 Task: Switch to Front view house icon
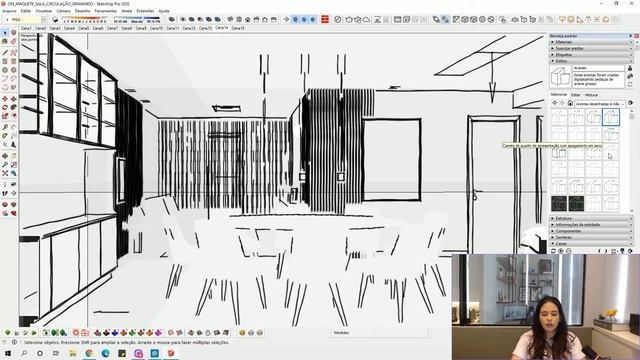[x=248, y=19]
